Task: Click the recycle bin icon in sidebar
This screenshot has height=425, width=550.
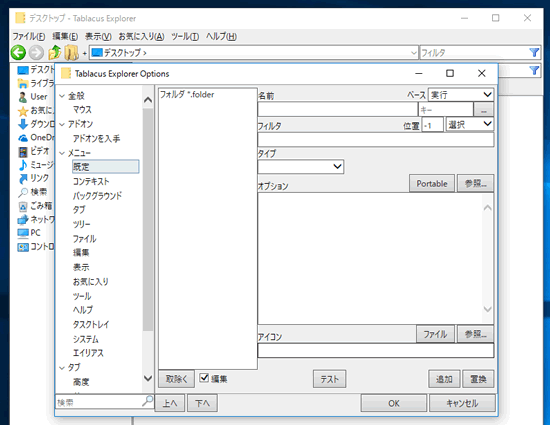Action: (x=23, y=206)
